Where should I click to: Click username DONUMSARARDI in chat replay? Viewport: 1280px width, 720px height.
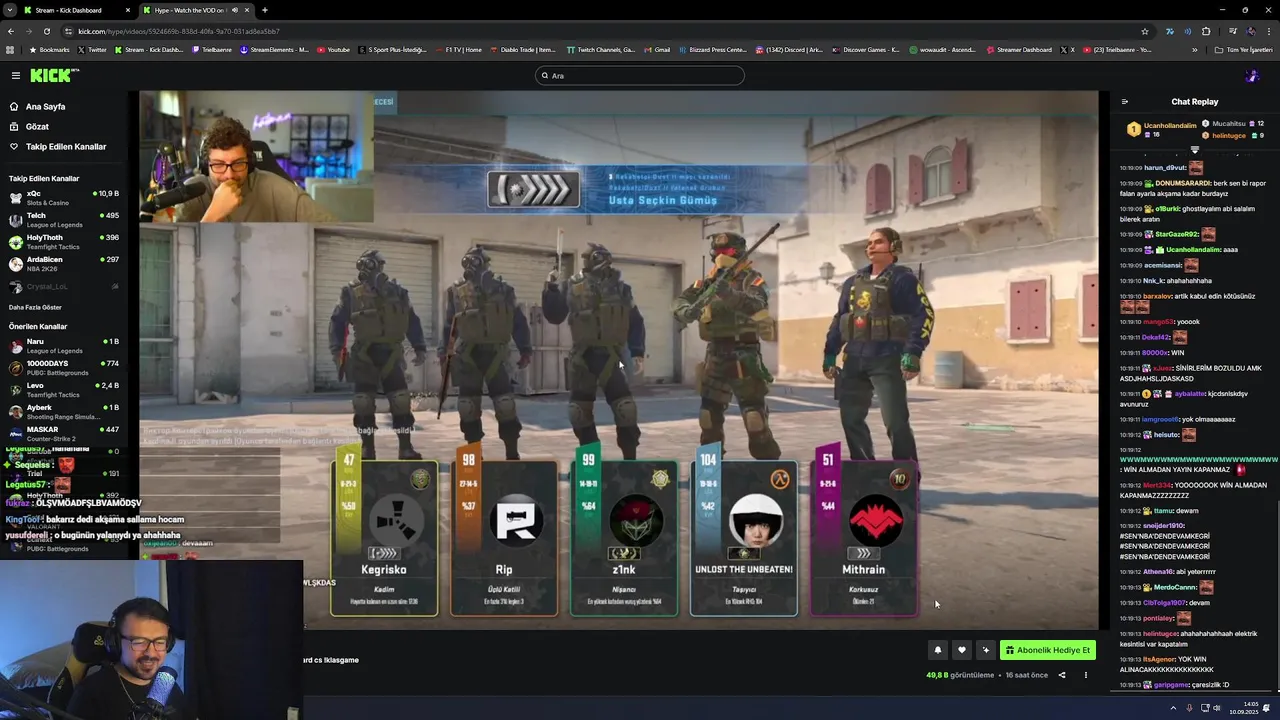pos(1183,184)
